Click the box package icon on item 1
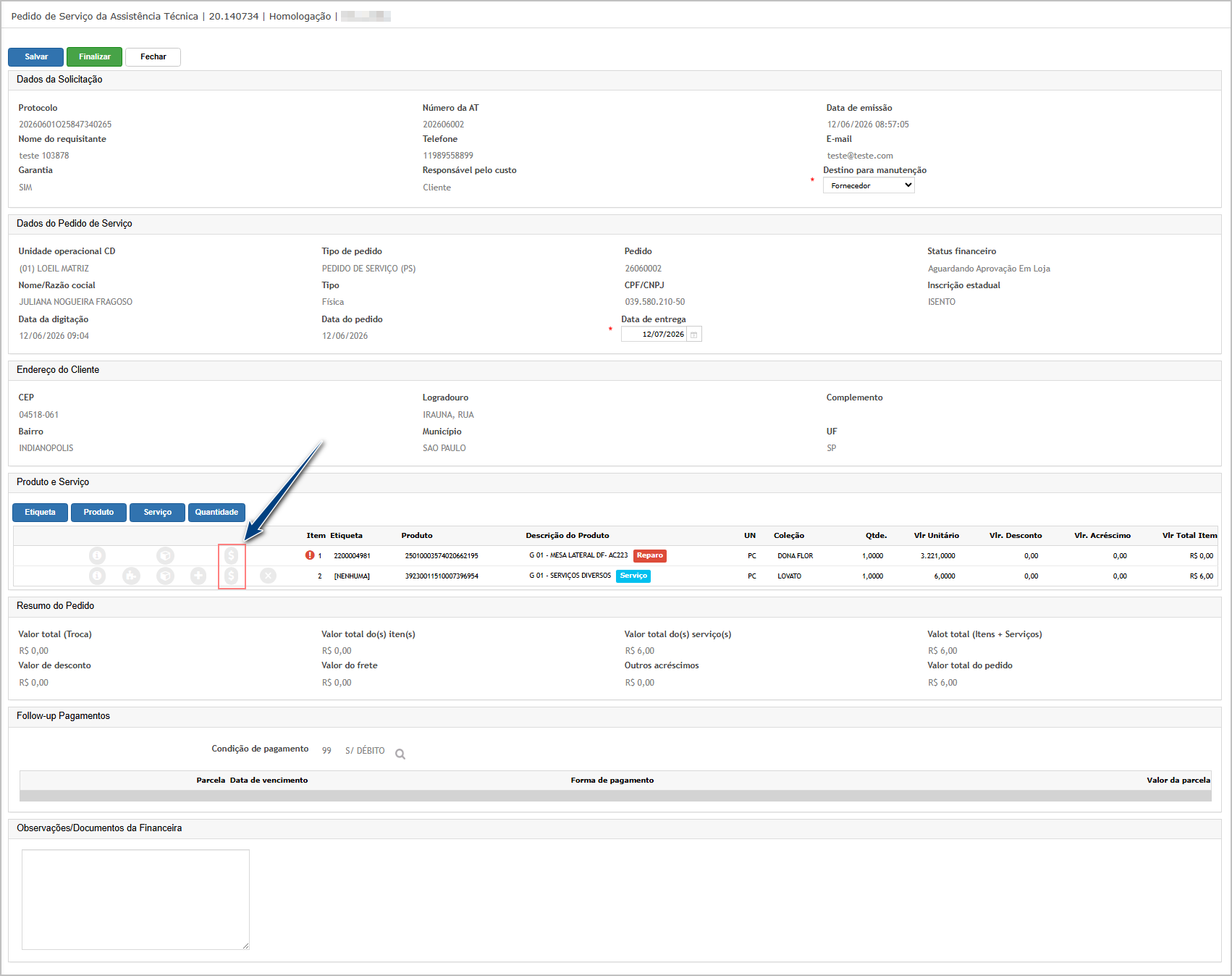Image resolution: width=1232 pixels, height=976 pixels. 165,555
